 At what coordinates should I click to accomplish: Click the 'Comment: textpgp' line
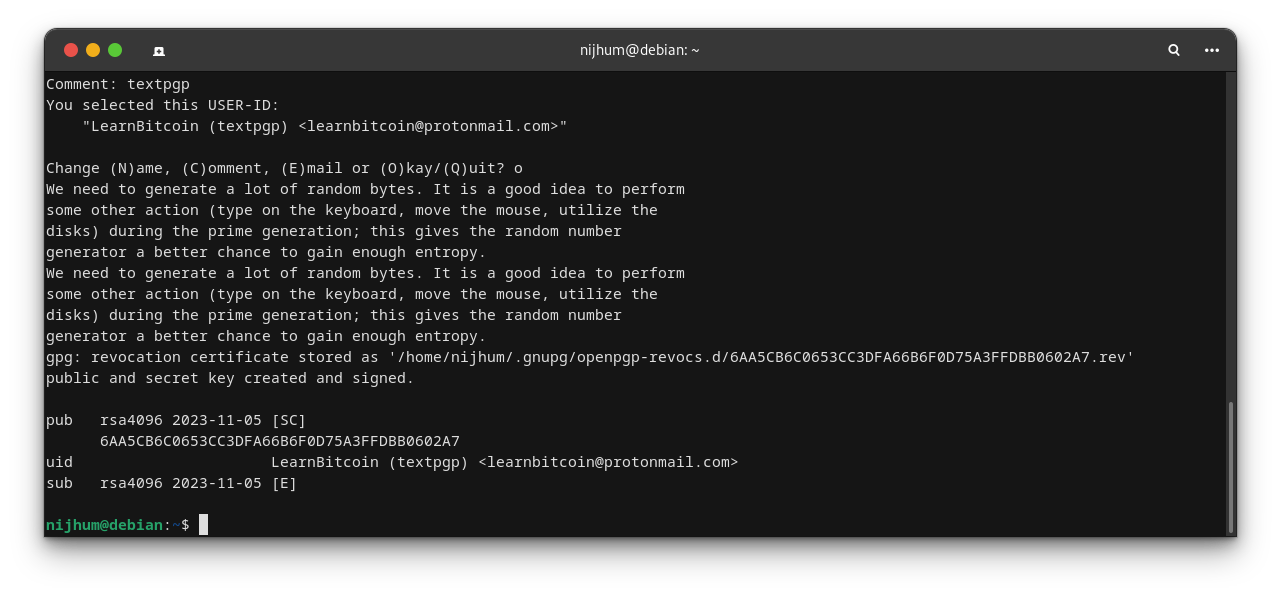(x=117, y=84)
